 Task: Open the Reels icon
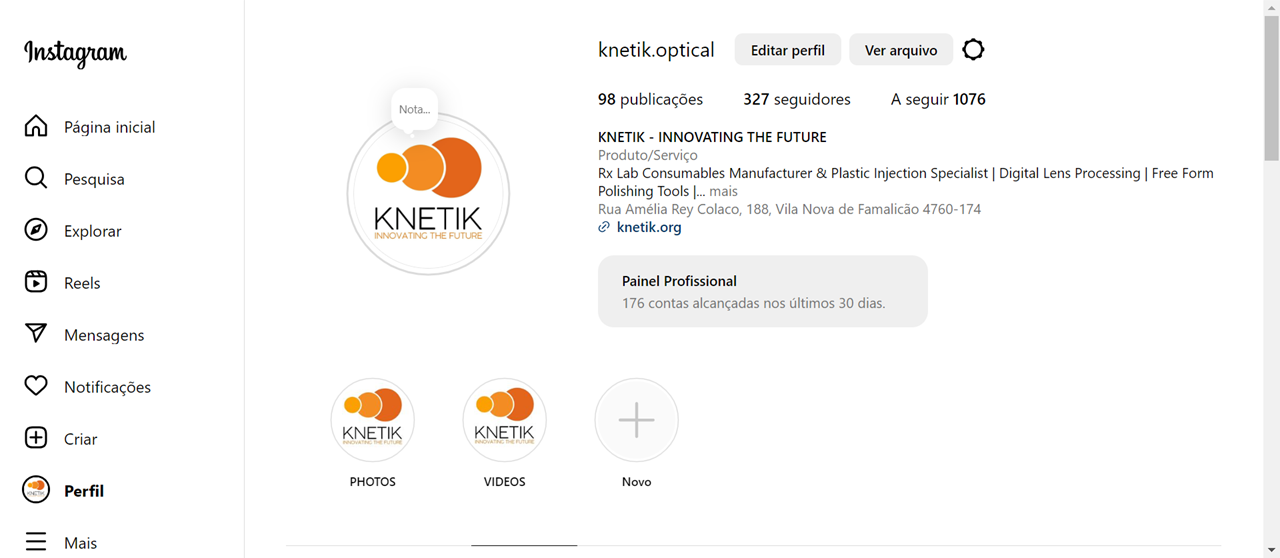click(x=36, y=282)
